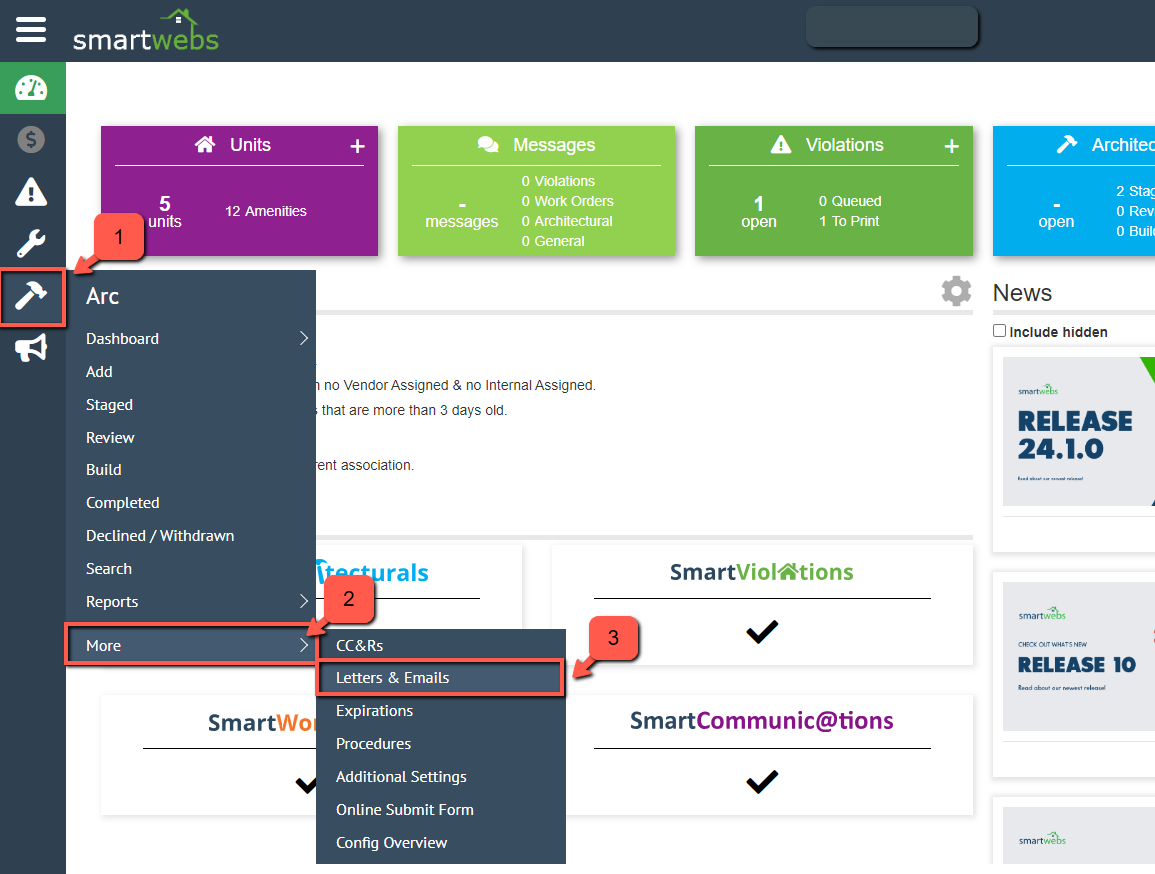This screenshot has width=1155, height=874.
Task: Click the SmartViolations heading
Action: click(762, 572)
